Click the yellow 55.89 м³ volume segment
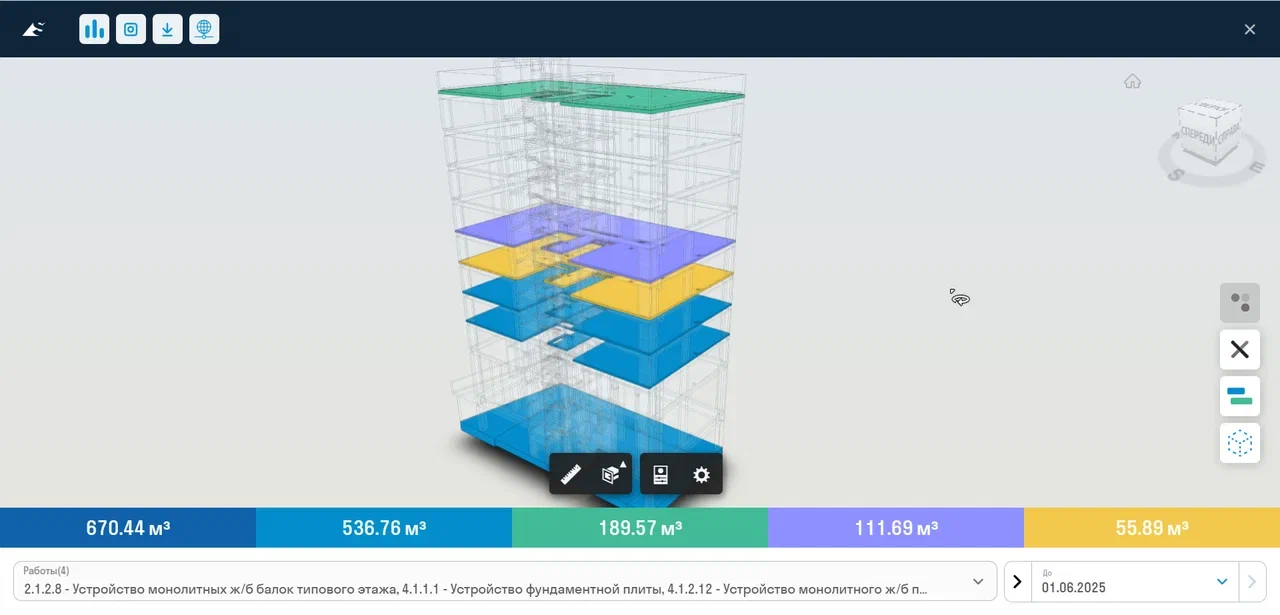Screen dimensions: 1280x615 pos(1152,528)
